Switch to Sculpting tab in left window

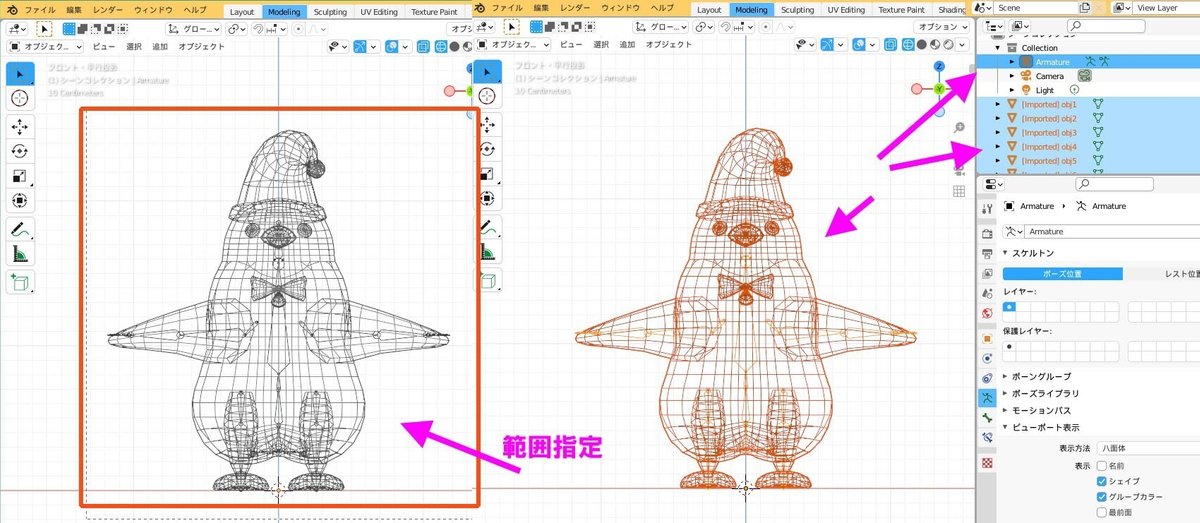(330, 10)
